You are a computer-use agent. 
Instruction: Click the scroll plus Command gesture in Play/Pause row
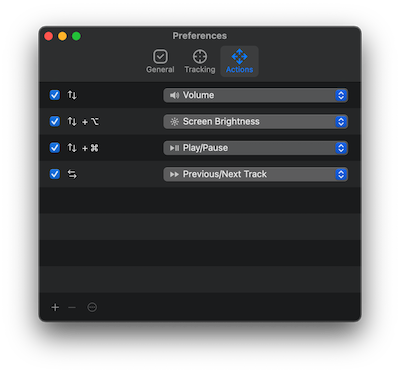click(83, 148)
